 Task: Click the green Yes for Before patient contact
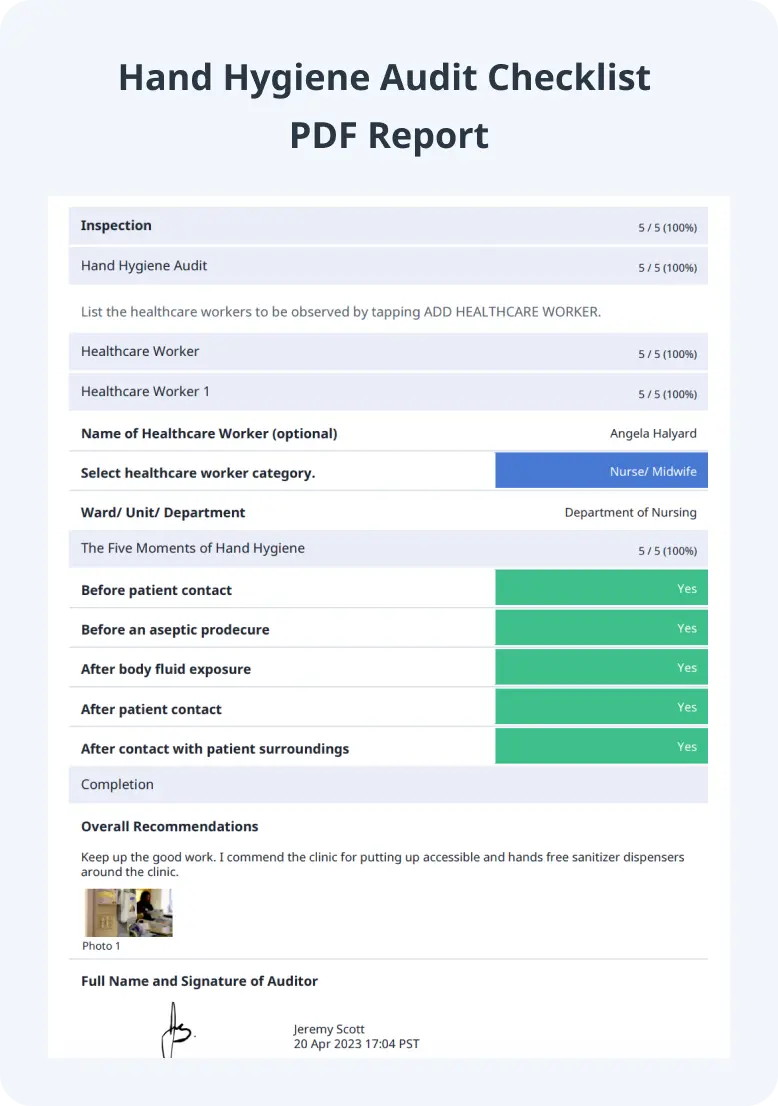[x=602, y=588]
